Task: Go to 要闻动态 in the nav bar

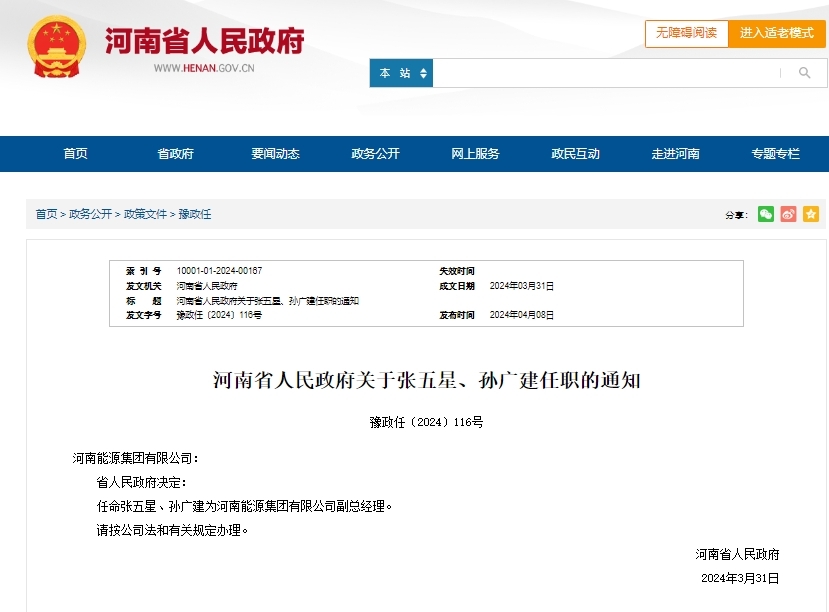Action: tap(275, 154)
